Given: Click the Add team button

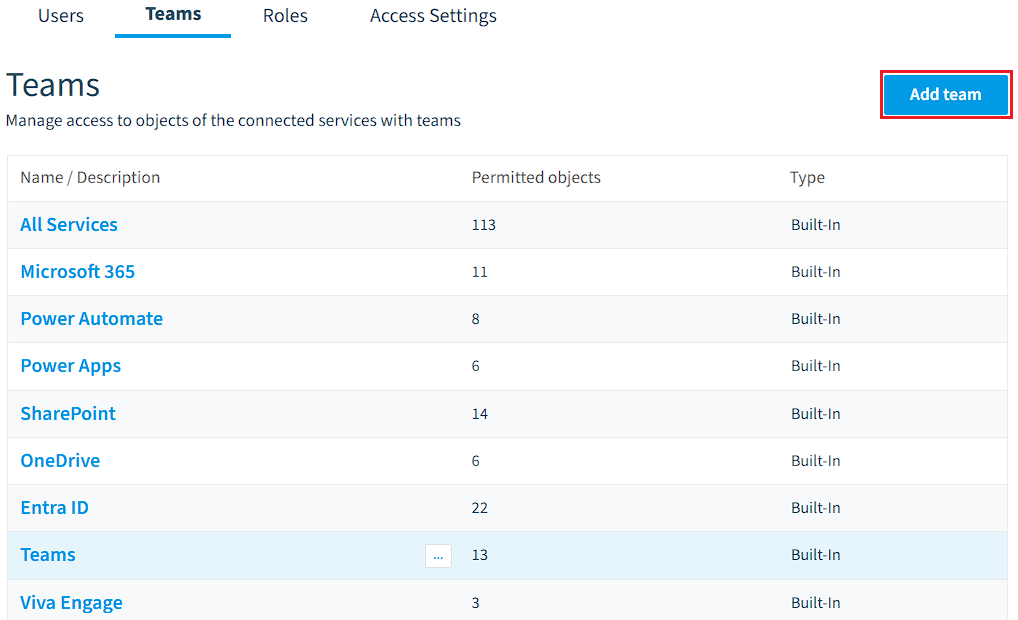Looking at the screenshot, I should (945, 95).
